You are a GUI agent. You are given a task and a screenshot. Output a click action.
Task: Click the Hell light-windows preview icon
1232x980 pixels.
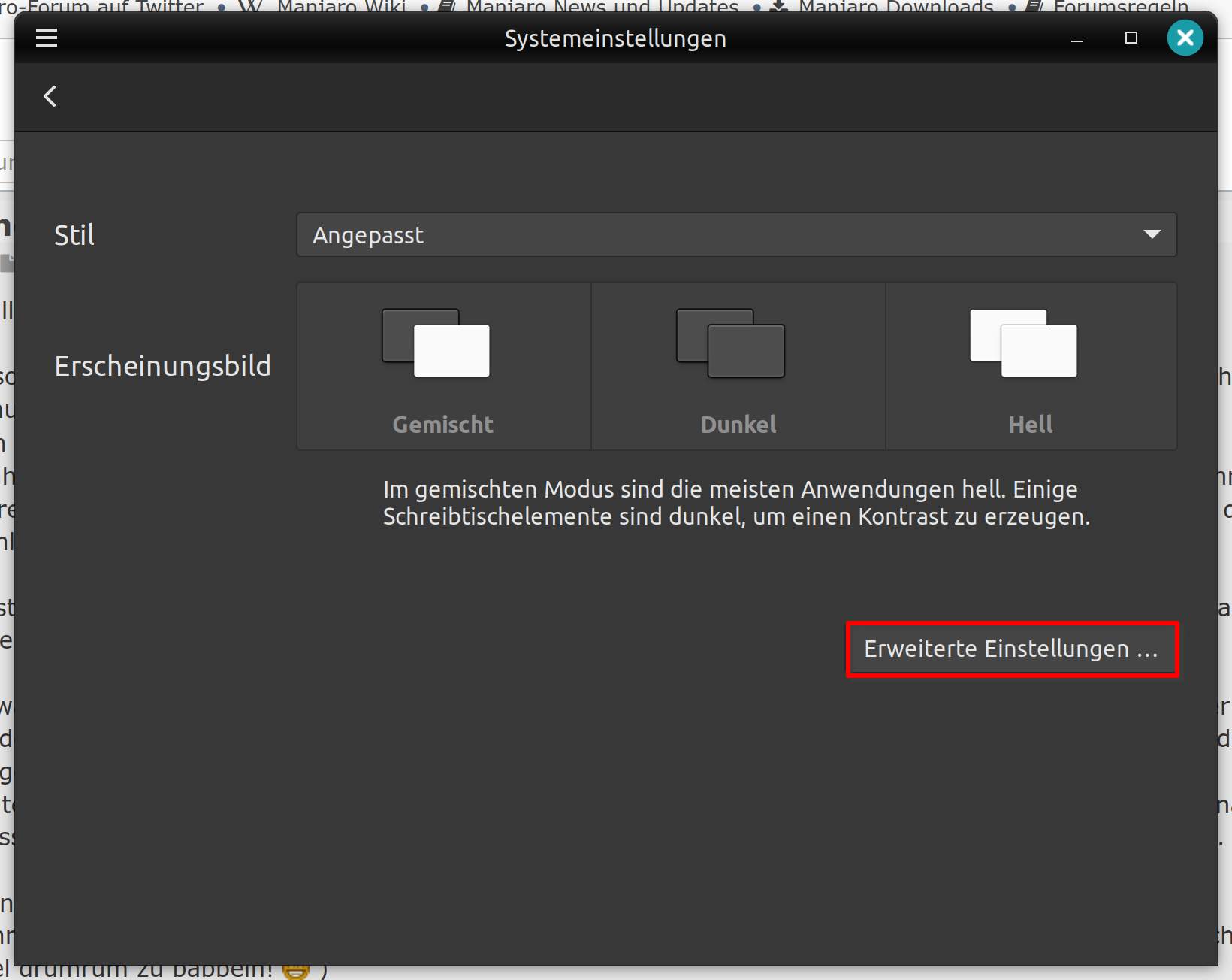point(1023,343)
